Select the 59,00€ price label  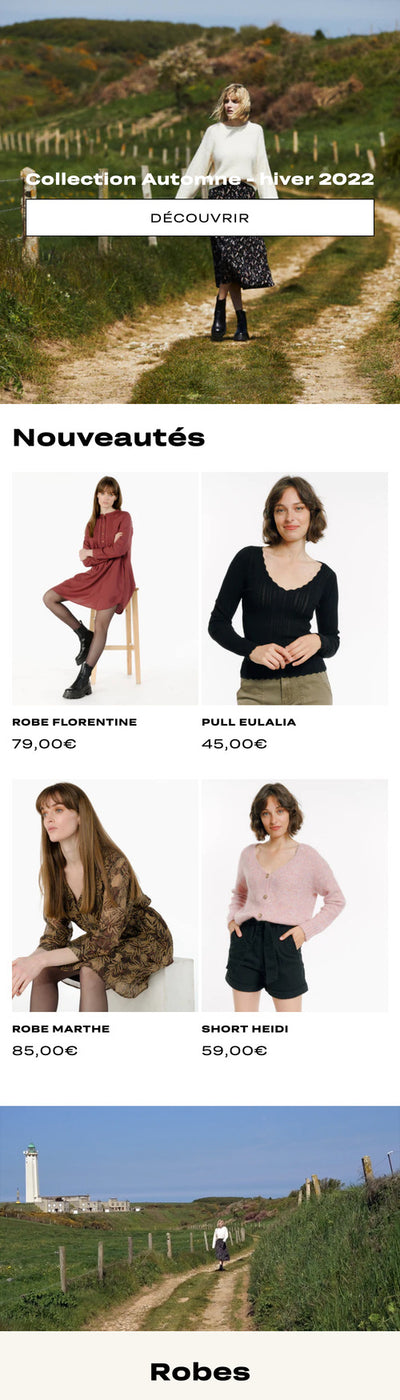234,1051
